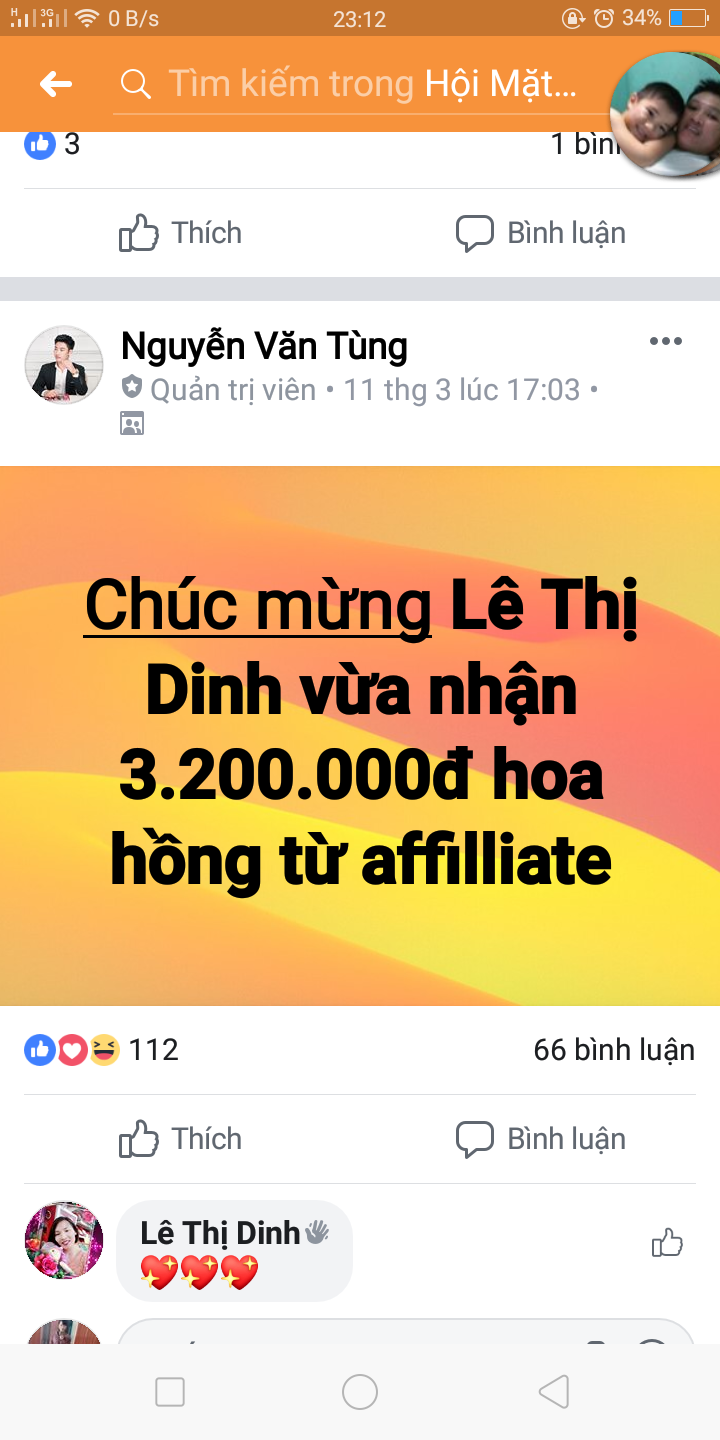
Task: Open the 66 bình luận comments list
Action: [x=614, y=1050]
